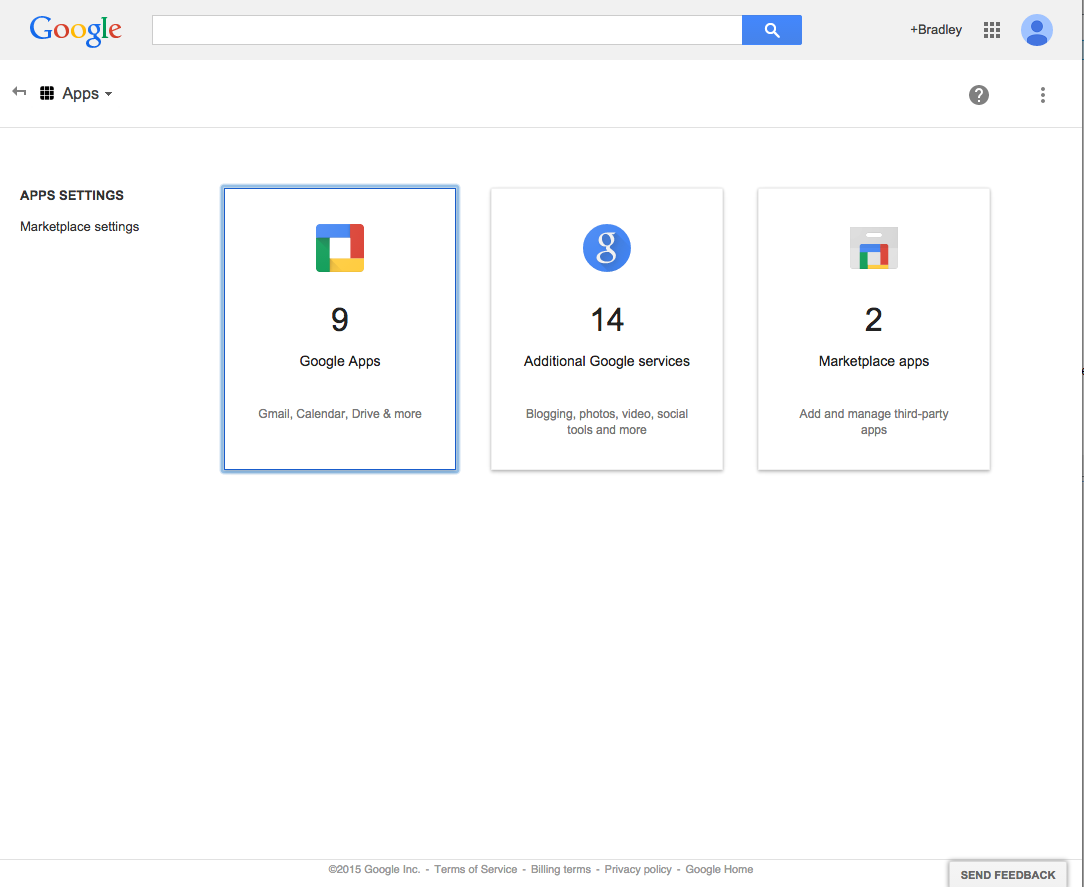Click the blue g services icon
1084x887 pixels.
click(606, 248)
